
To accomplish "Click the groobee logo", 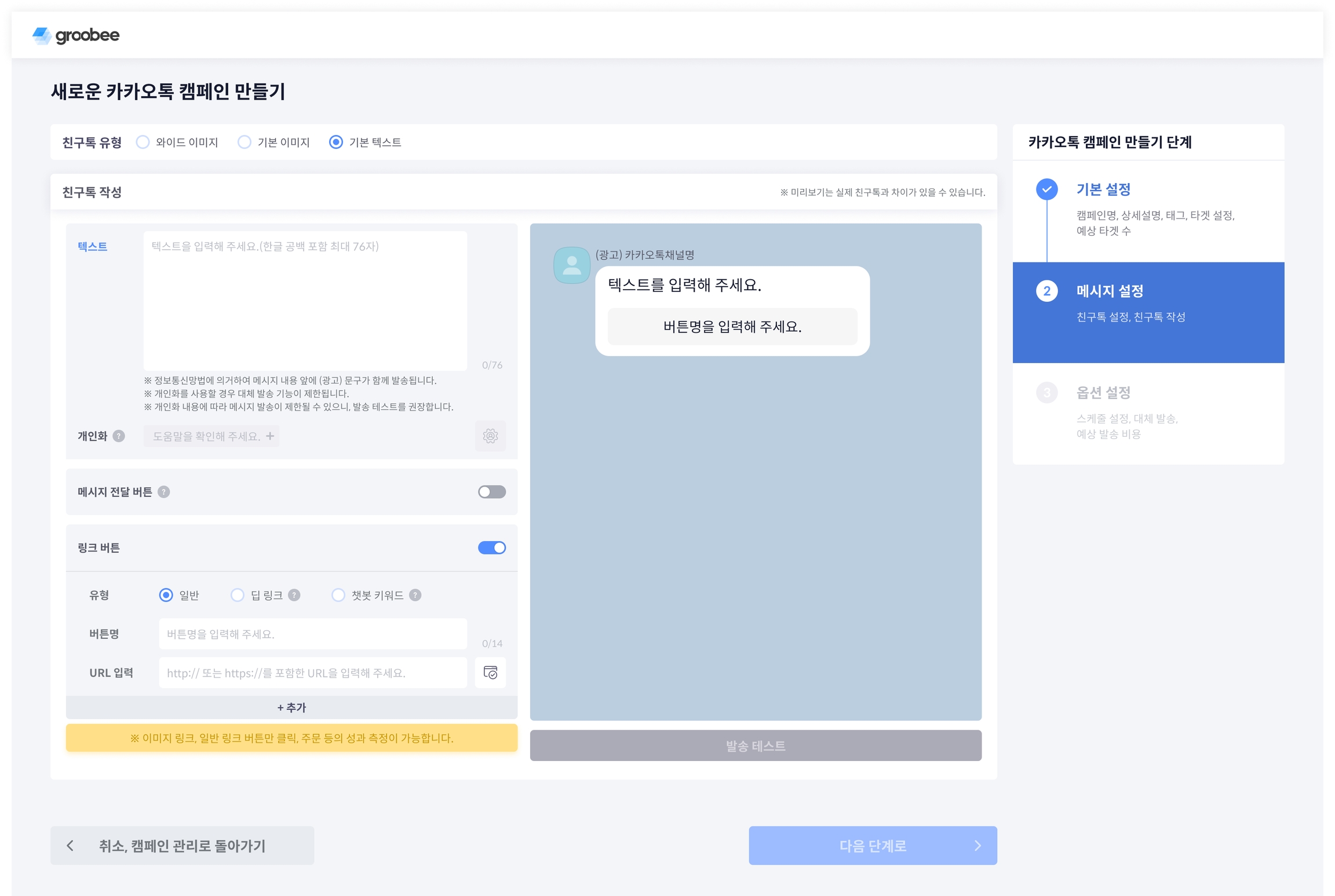I will pyautogui.click(x=76, y=35).
